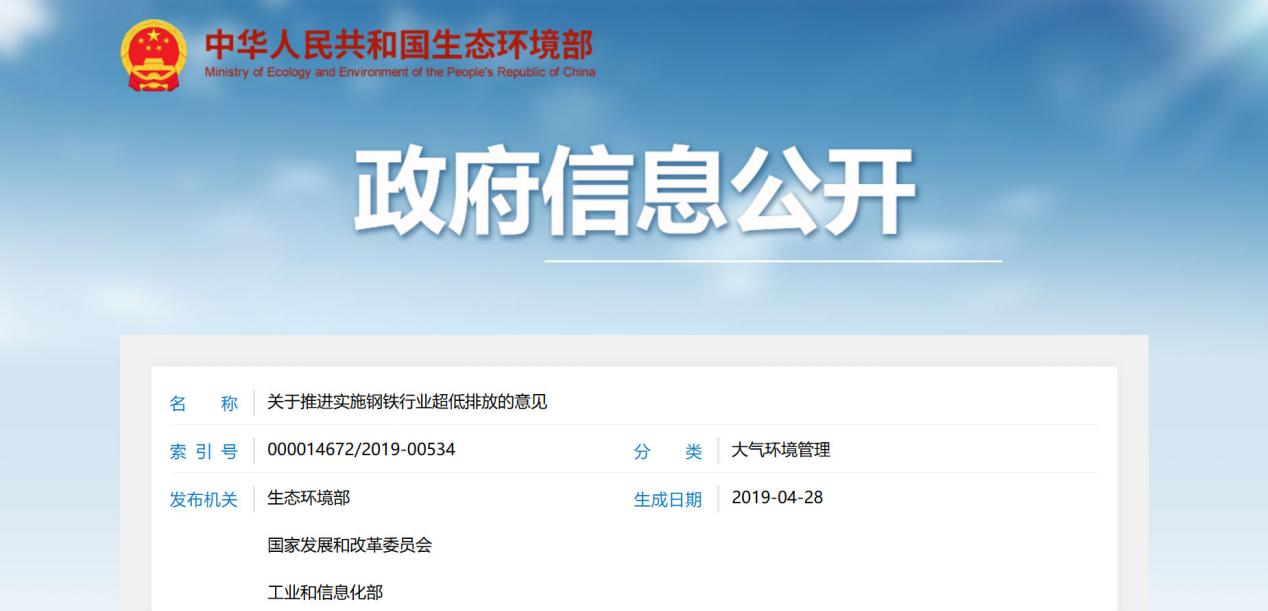Viewport: 1268px width, 611px height.
Task: Click the 工业和信息化部 agency entry
Action: (325, 592)
